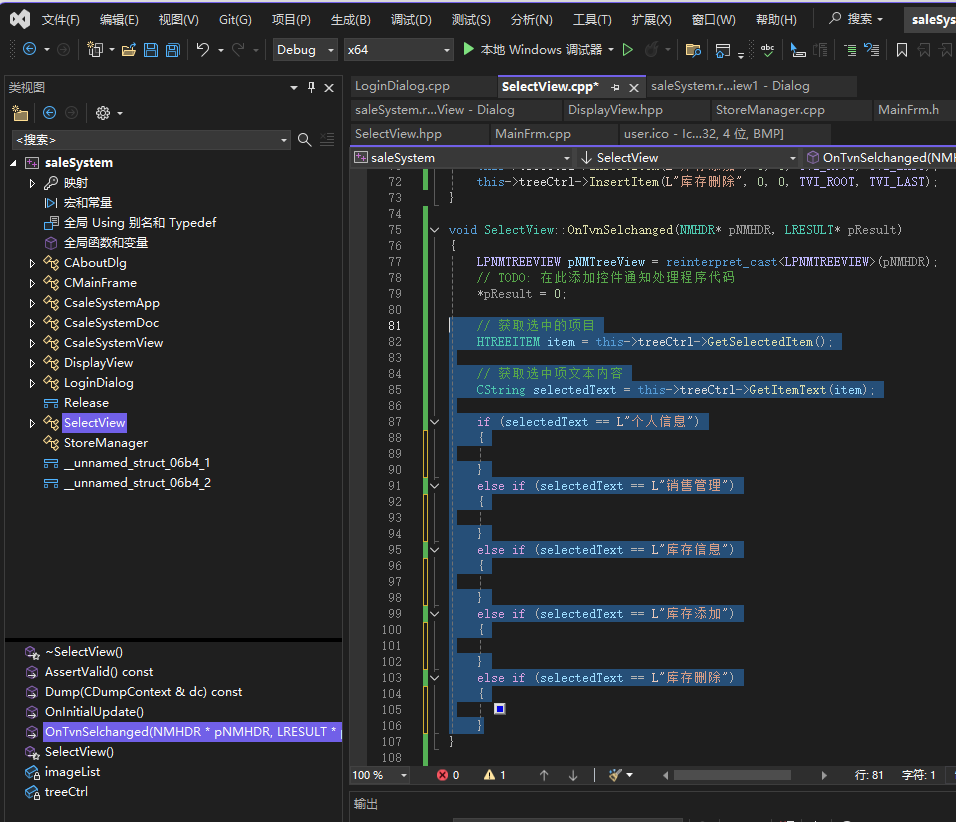This screenshot has height=822, width=956.
Task: Click the code cleanup broom icon
Action: coord(615,775)
